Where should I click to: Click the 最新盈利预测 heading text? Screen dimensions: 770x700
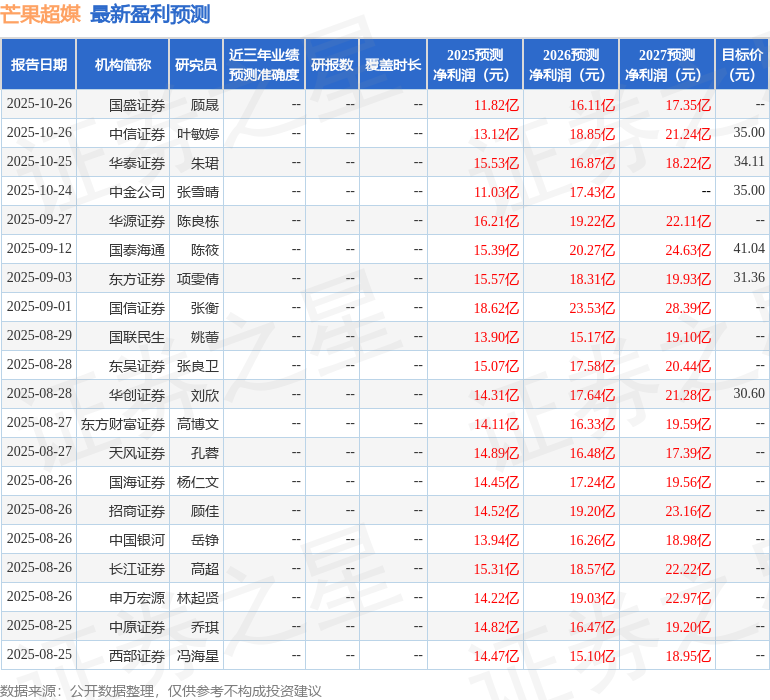150,14
